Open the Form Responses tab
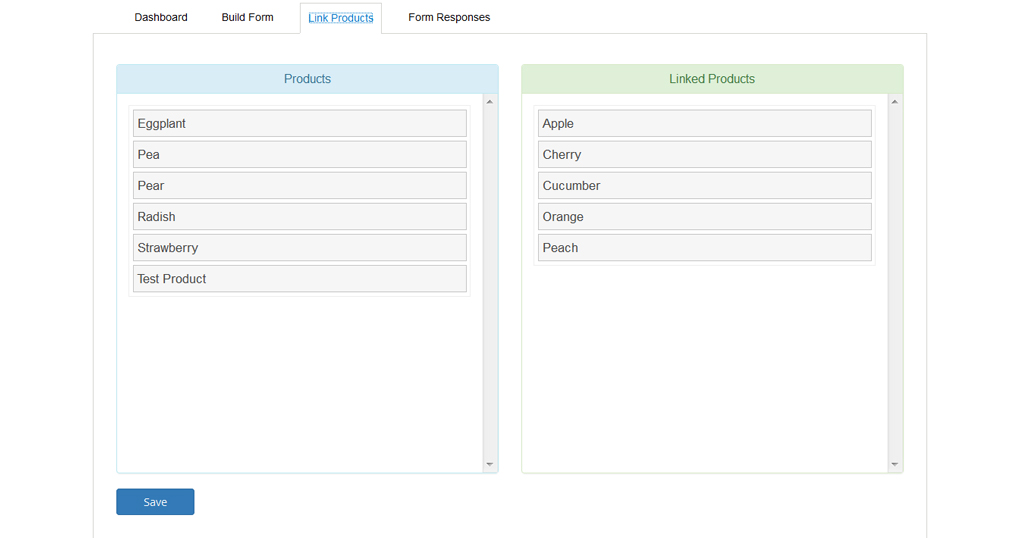Screen dimensions: 1024x538 click(449, 18)
